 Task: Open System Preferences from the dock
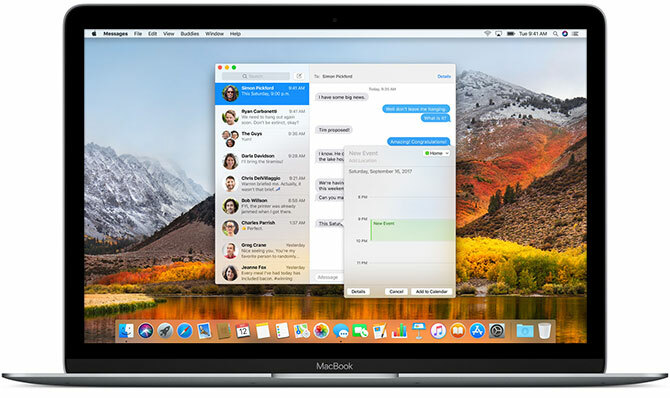point(497,331)
